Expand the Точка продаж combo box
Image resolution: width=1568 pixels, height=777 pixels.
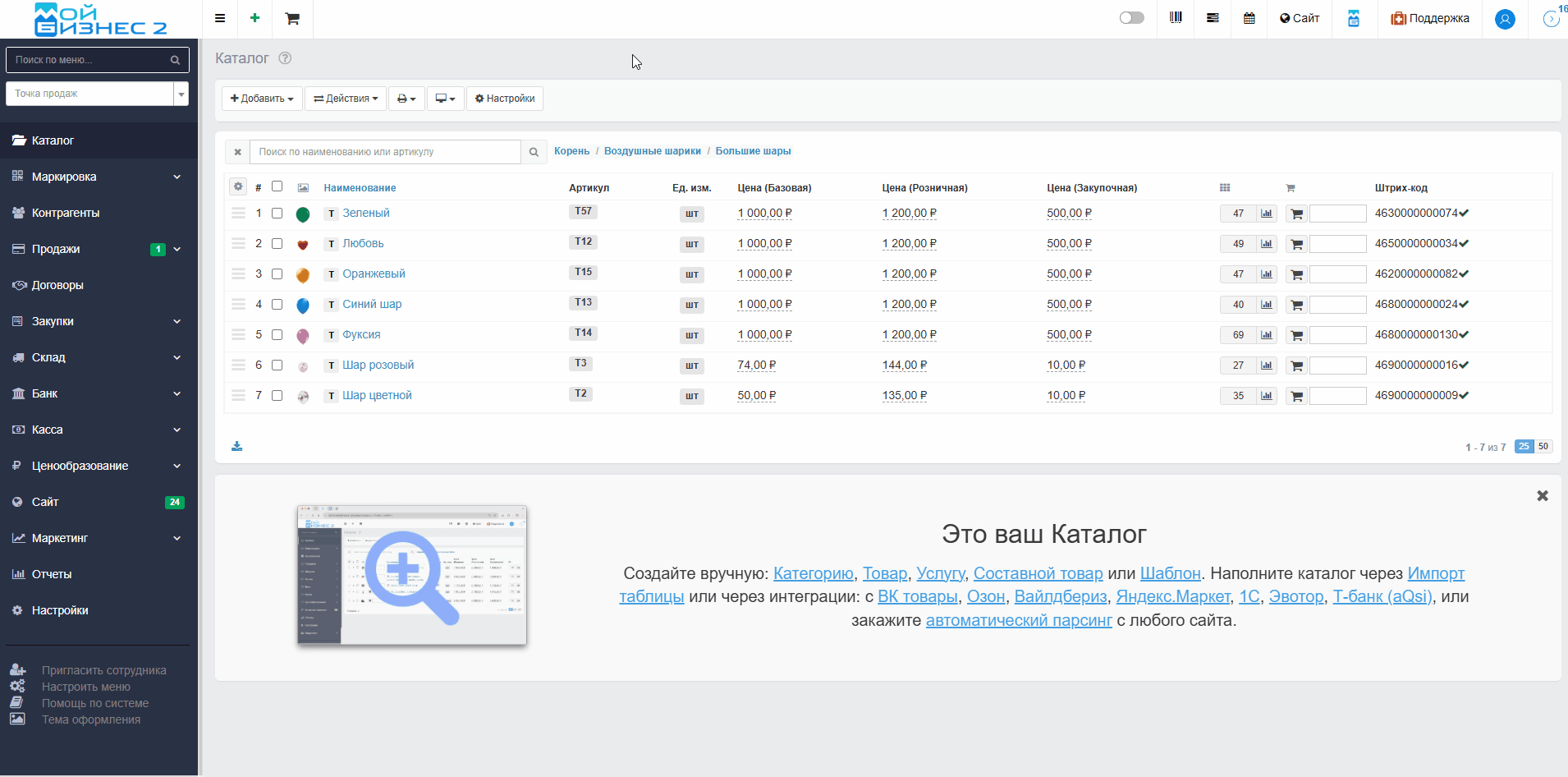pyautogui.click(x=181, y=94)
